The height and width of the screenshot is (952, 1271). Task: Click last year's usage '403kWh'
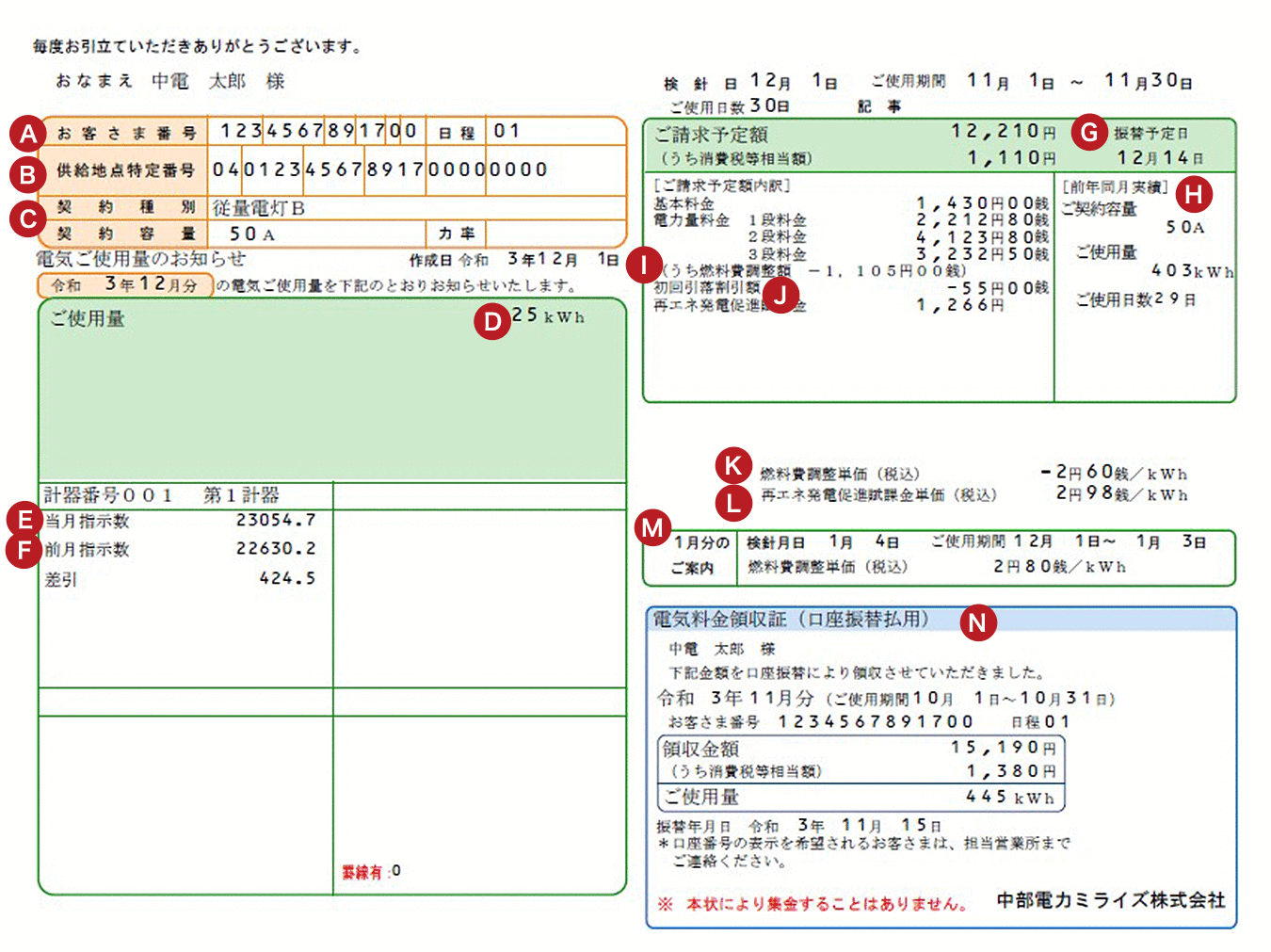click(1192, 271)
